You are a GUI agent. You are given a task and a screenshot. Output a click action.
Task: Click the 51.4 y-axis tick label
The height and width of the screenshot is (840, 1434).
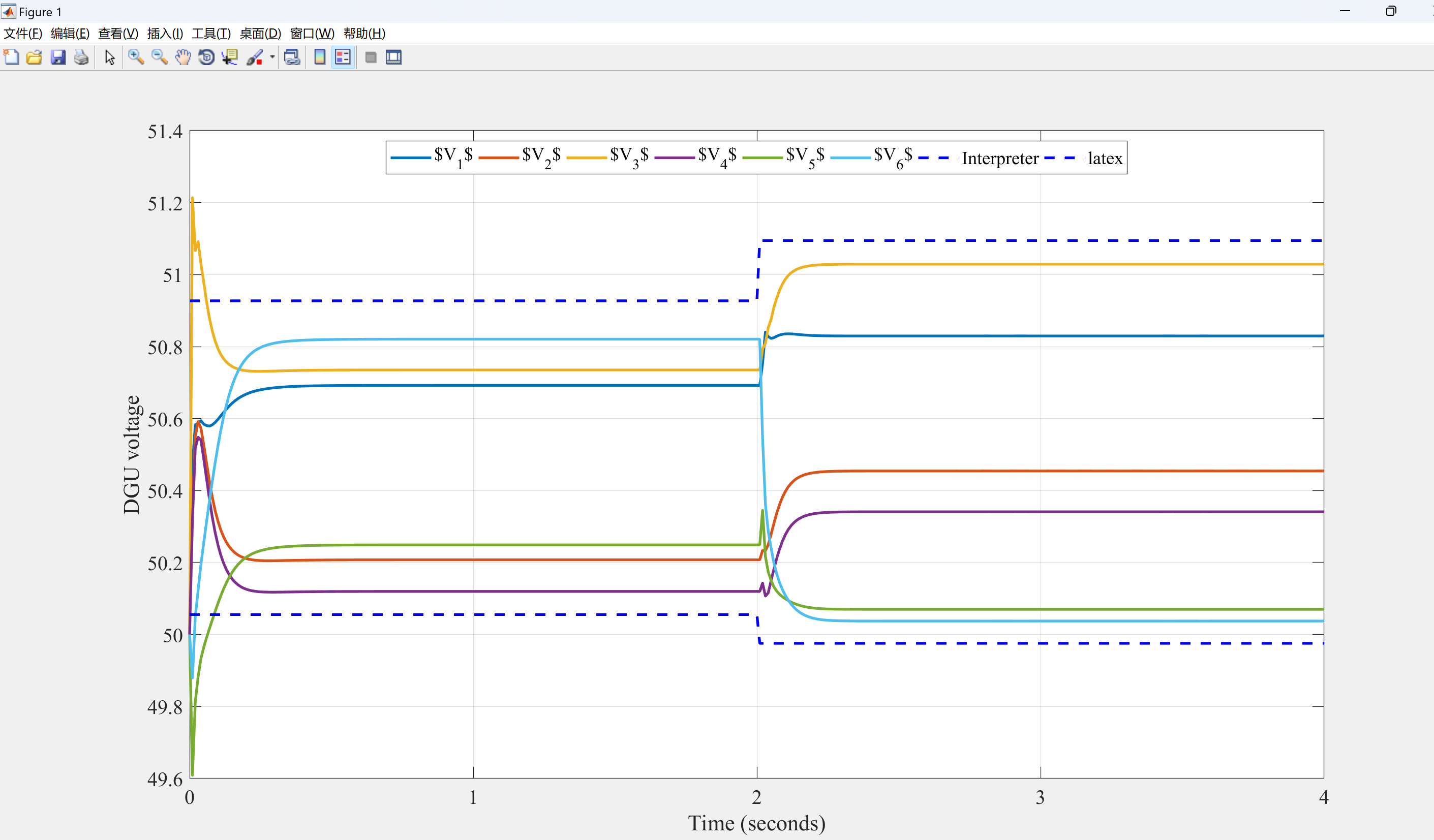pyautogui.click(x=165, y=132)
